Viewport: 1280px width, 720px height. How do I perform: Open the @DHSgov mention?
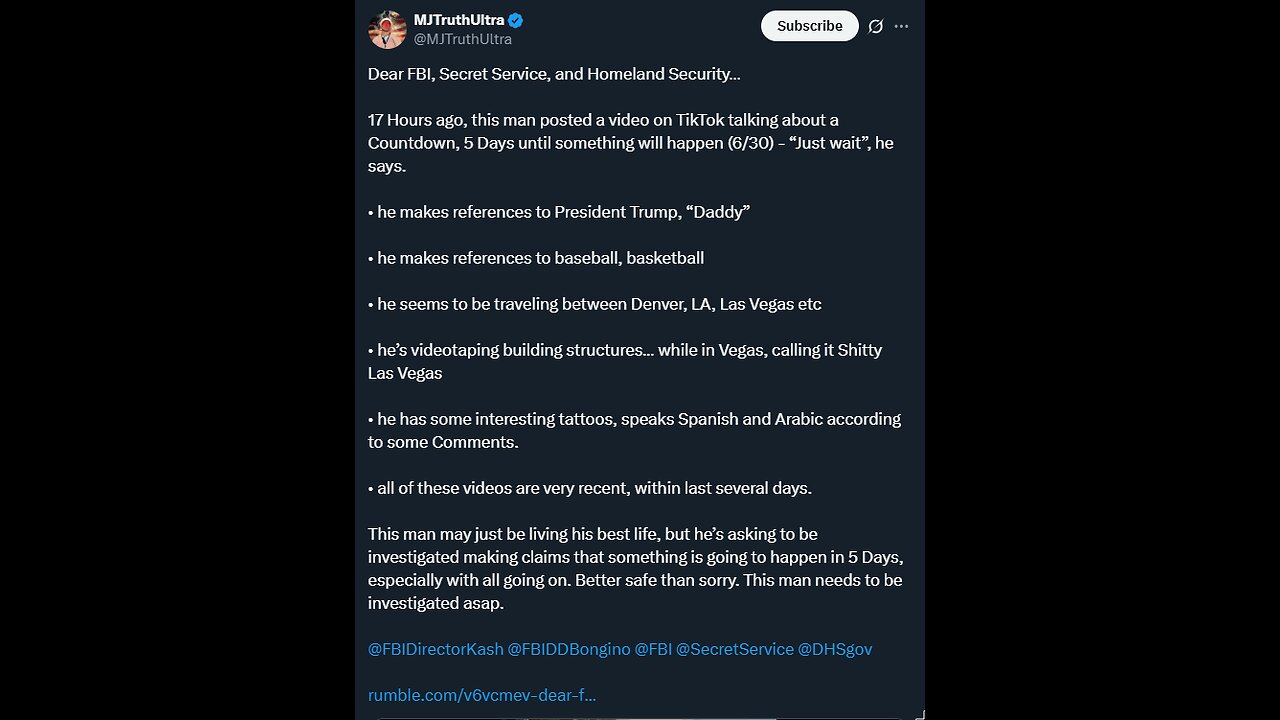point(835,649)
